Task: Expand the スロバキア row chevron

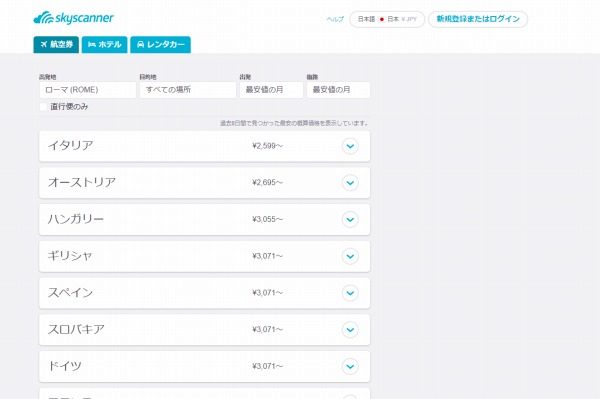Action: [x=350, y=330]
